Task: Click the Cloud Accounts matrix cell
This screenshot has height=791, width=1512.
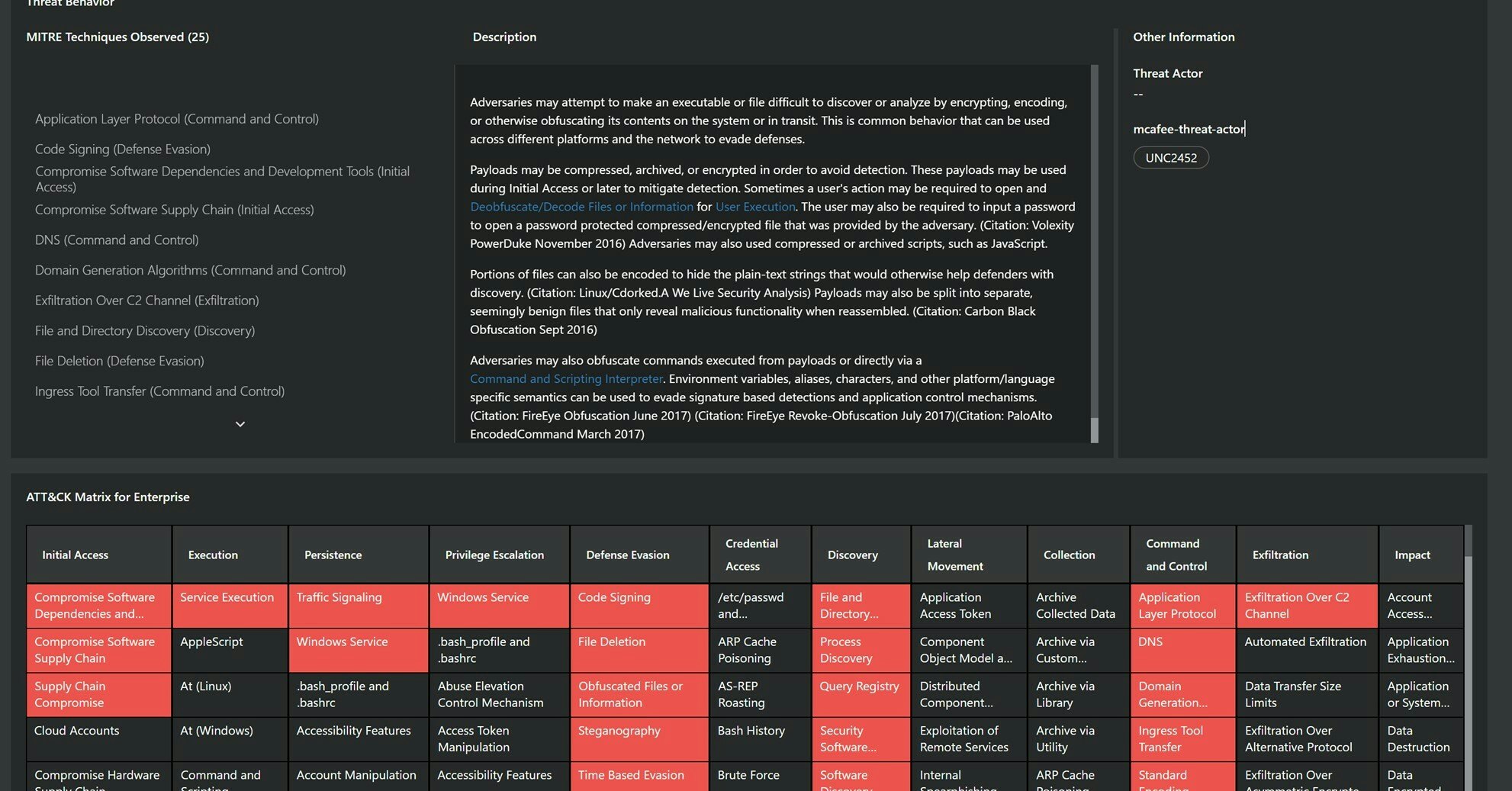Action: tap(99, 738)
